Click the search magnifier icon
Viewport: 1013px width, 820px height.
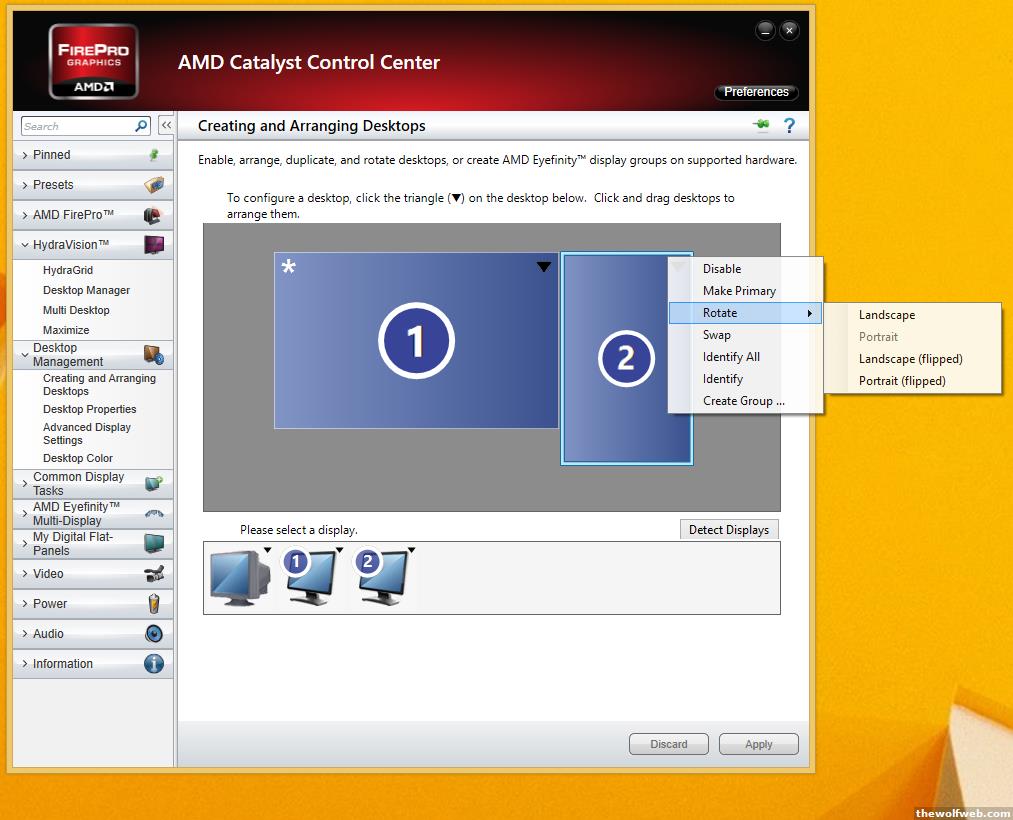pos(141,126)
